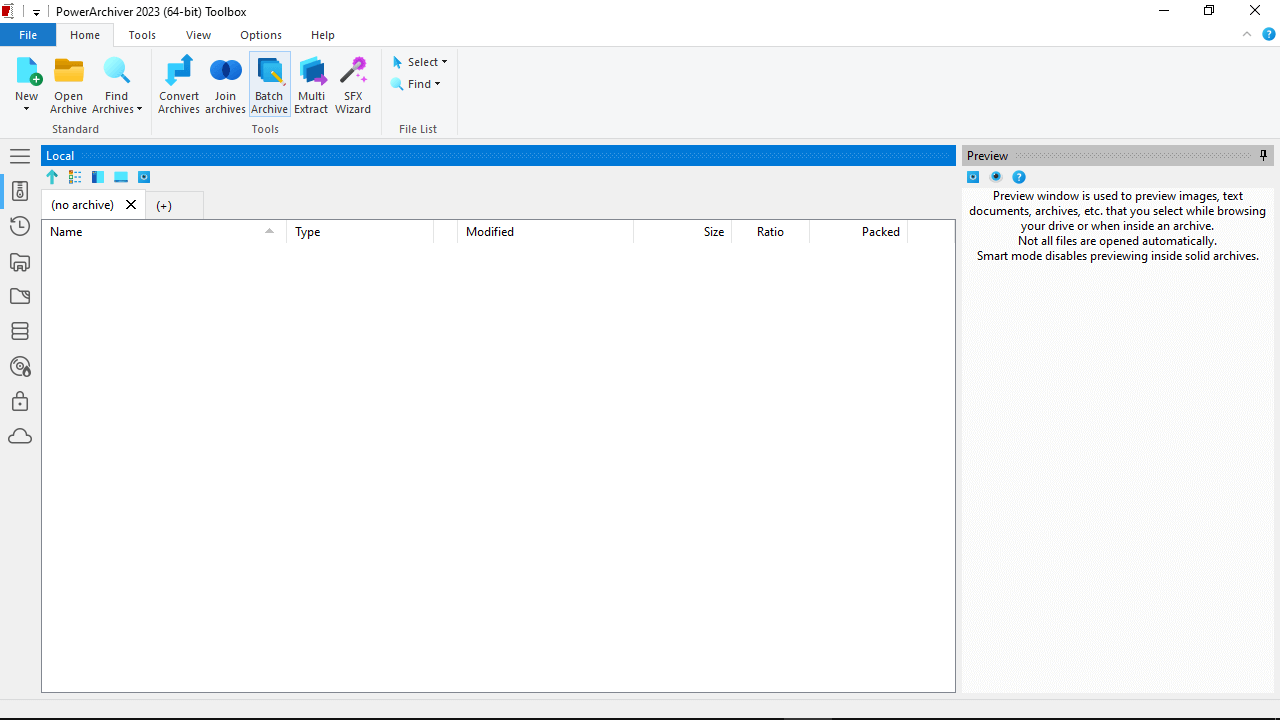Image resolution: width=1280 pixels, height=720 pixels.
Task: Click the Local panel title bar
Action: coord(499,155)
